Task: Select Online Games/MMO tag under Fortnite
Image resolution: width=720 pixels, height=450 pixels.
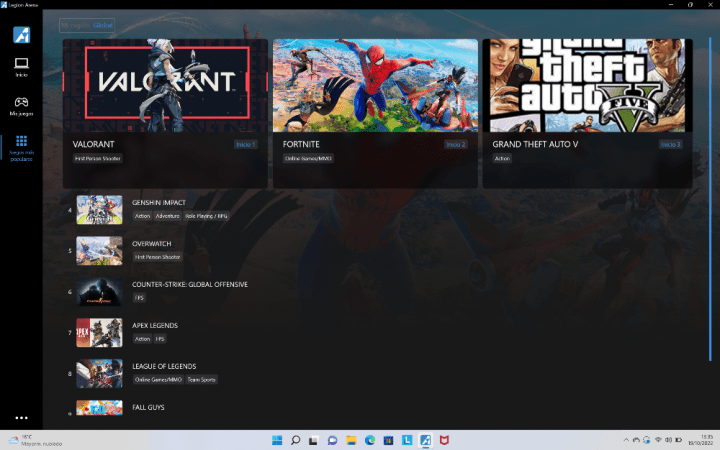Action: point(308,158)
